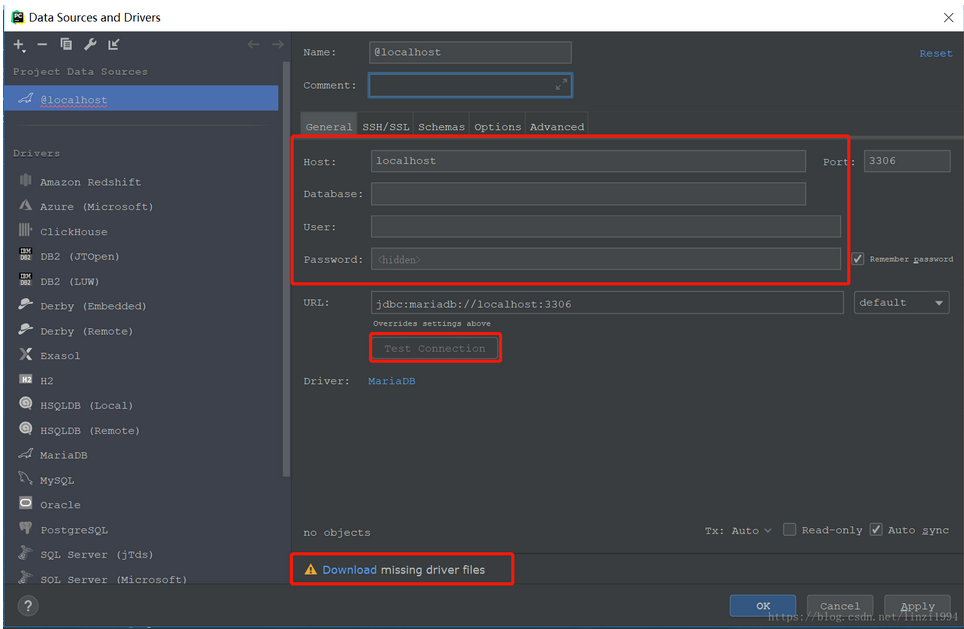Add a new data source with plus icon
Screen dimensions: 964x629
click(x=19, y=45)
